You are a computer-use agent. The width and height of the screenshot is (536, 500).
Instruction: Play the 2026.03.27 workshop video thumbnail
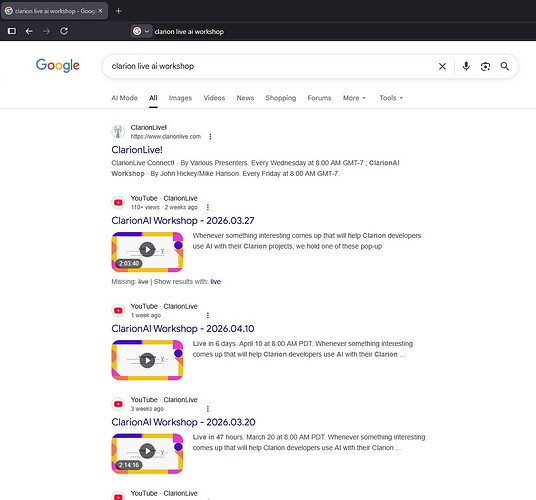point(147,252)
